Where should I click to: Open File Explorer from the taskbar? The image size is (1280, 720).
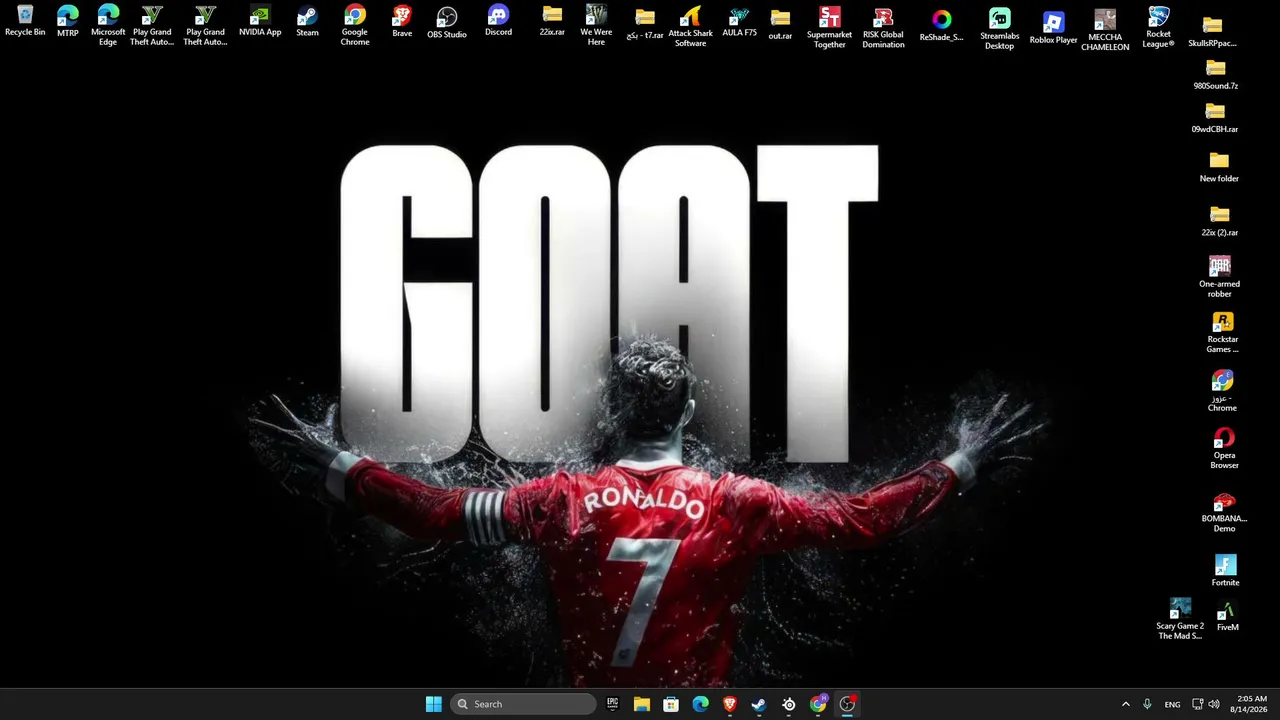tap(642, 704)
